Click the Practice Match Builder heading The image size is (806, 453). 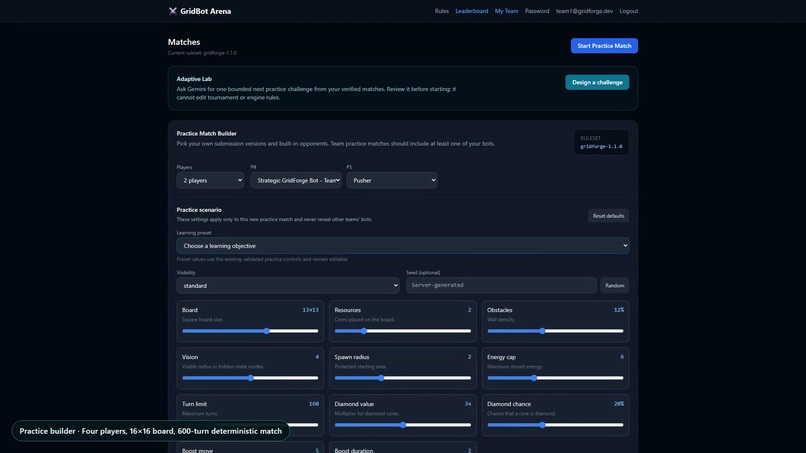click(x=206, y=133)
